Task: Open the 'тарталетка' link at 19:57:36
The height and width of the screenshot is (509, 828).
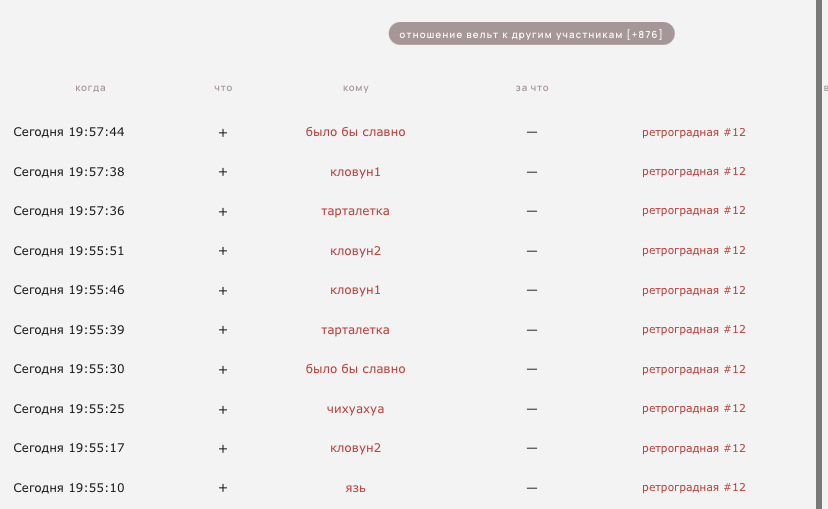Action: tap(355, 211)
